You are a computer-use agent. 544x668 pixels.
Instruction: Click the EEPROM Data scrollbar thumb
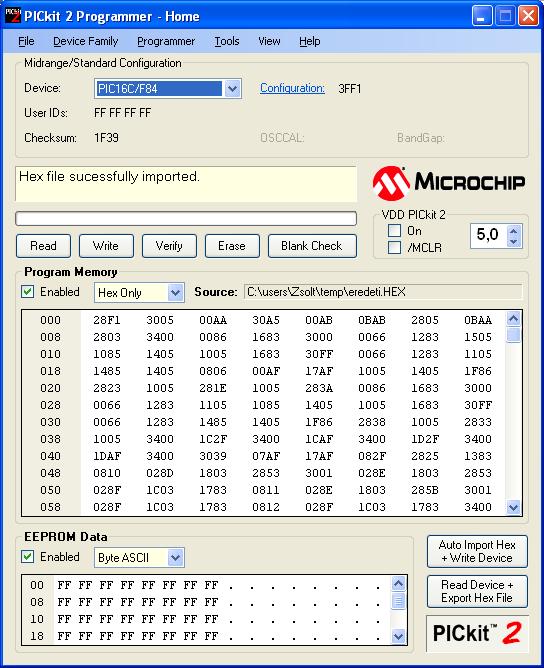coord(399,601)
